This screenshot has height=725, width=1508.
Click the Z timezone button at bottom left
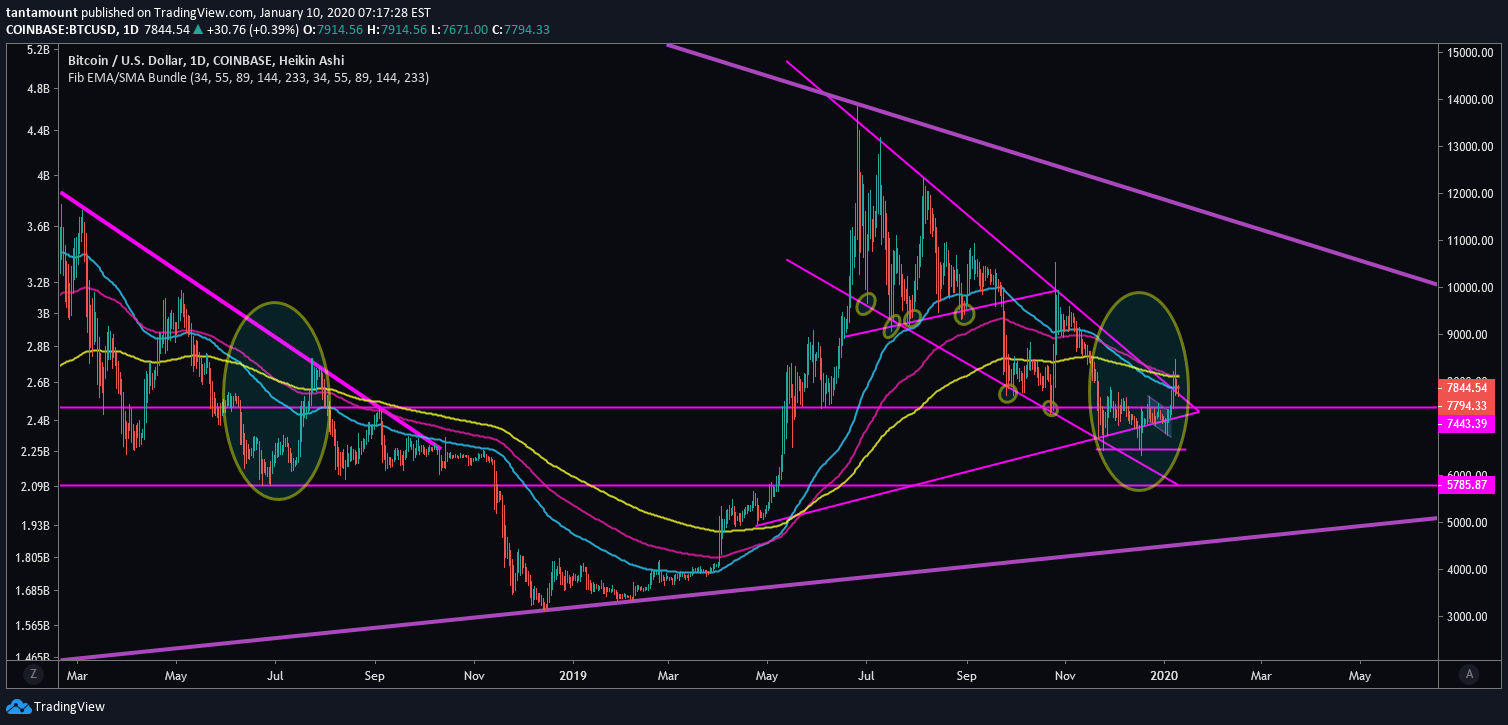tap(33, 674)
